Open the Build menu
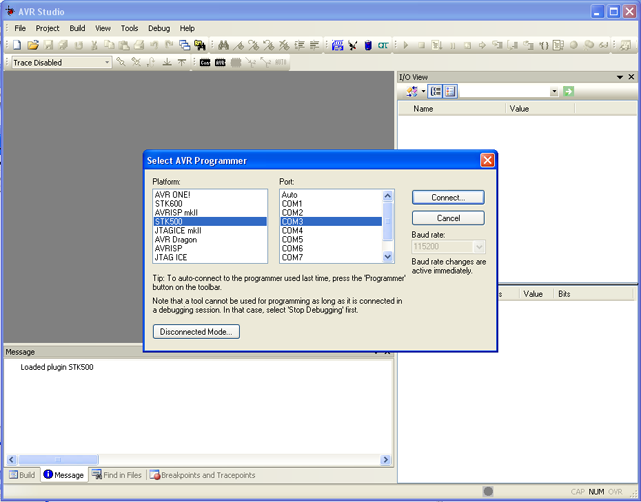Screen dimensions: 641x502 [77, 28]
